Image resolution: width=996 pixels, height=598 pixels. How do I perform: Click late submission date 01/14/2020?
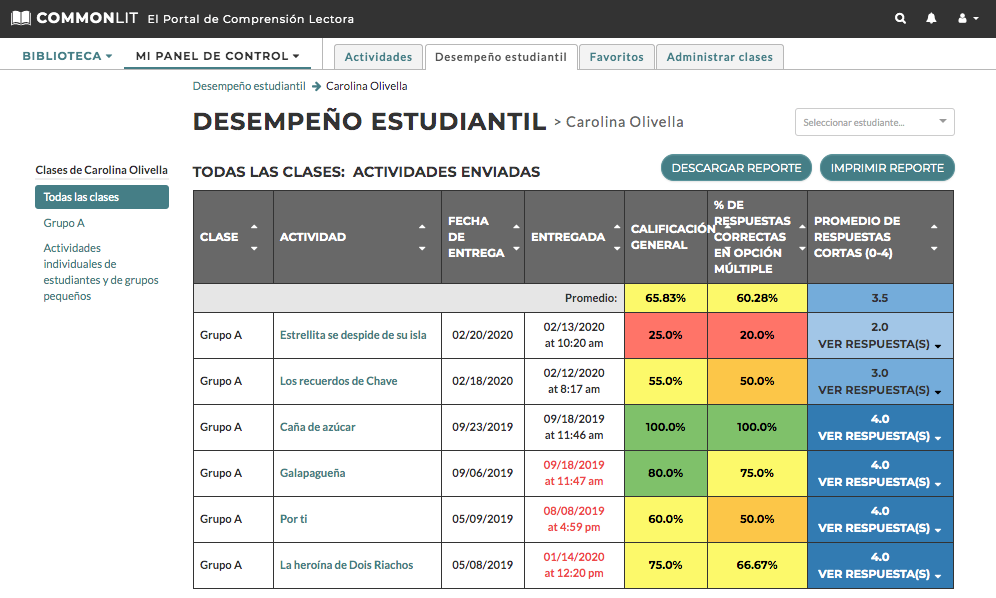pos(574,565)
